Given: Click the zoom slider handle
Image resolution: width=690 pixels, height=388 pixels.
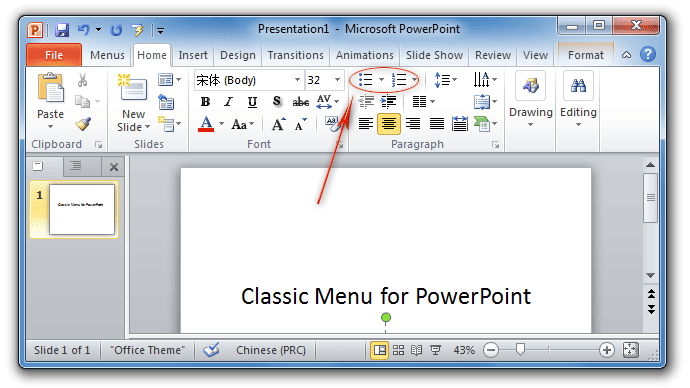Looking at the screenshot, I should [520, 350].
